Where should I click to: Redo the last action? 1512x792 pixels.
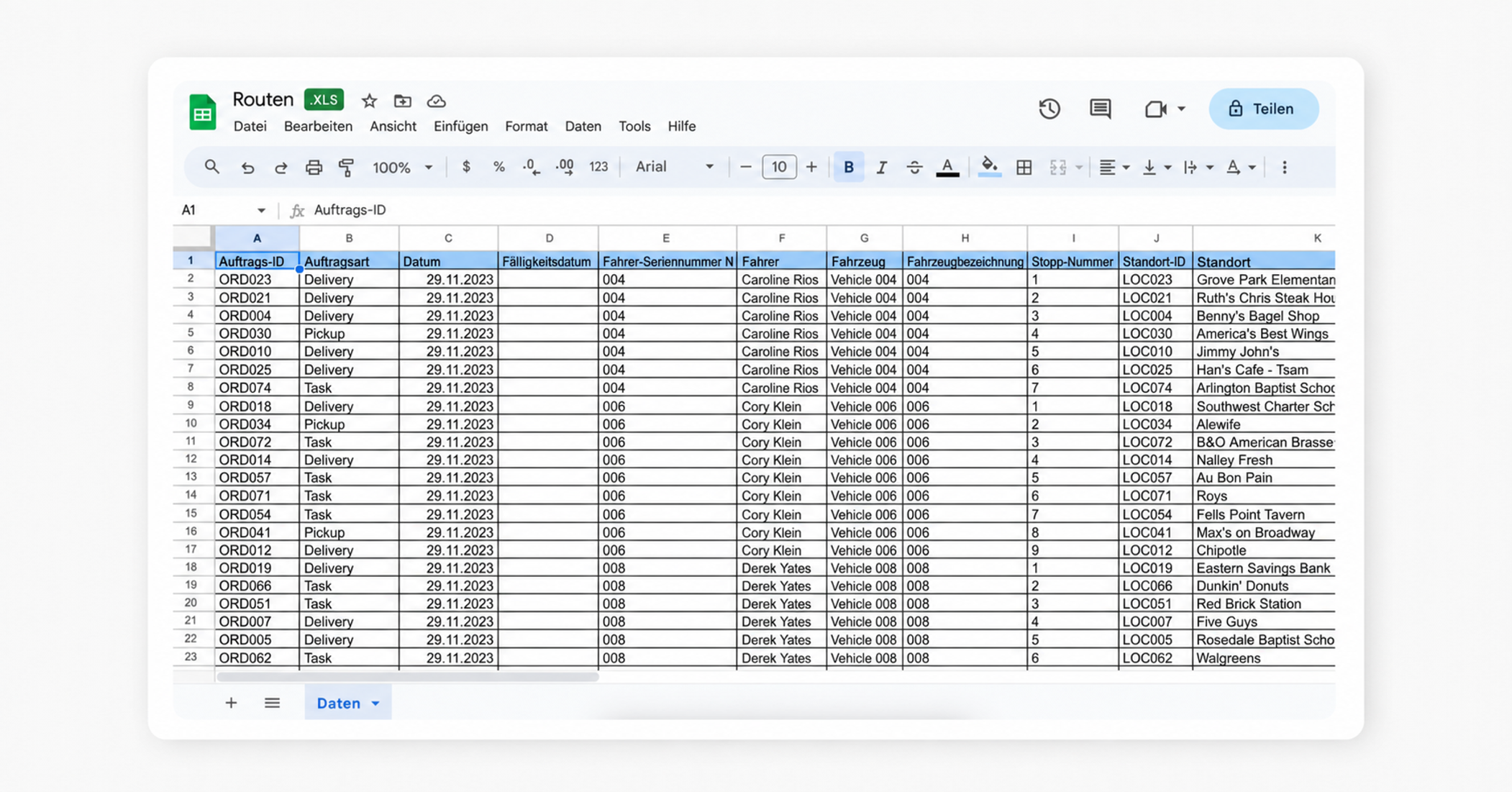pyautogui.click(x=281, y=167)
